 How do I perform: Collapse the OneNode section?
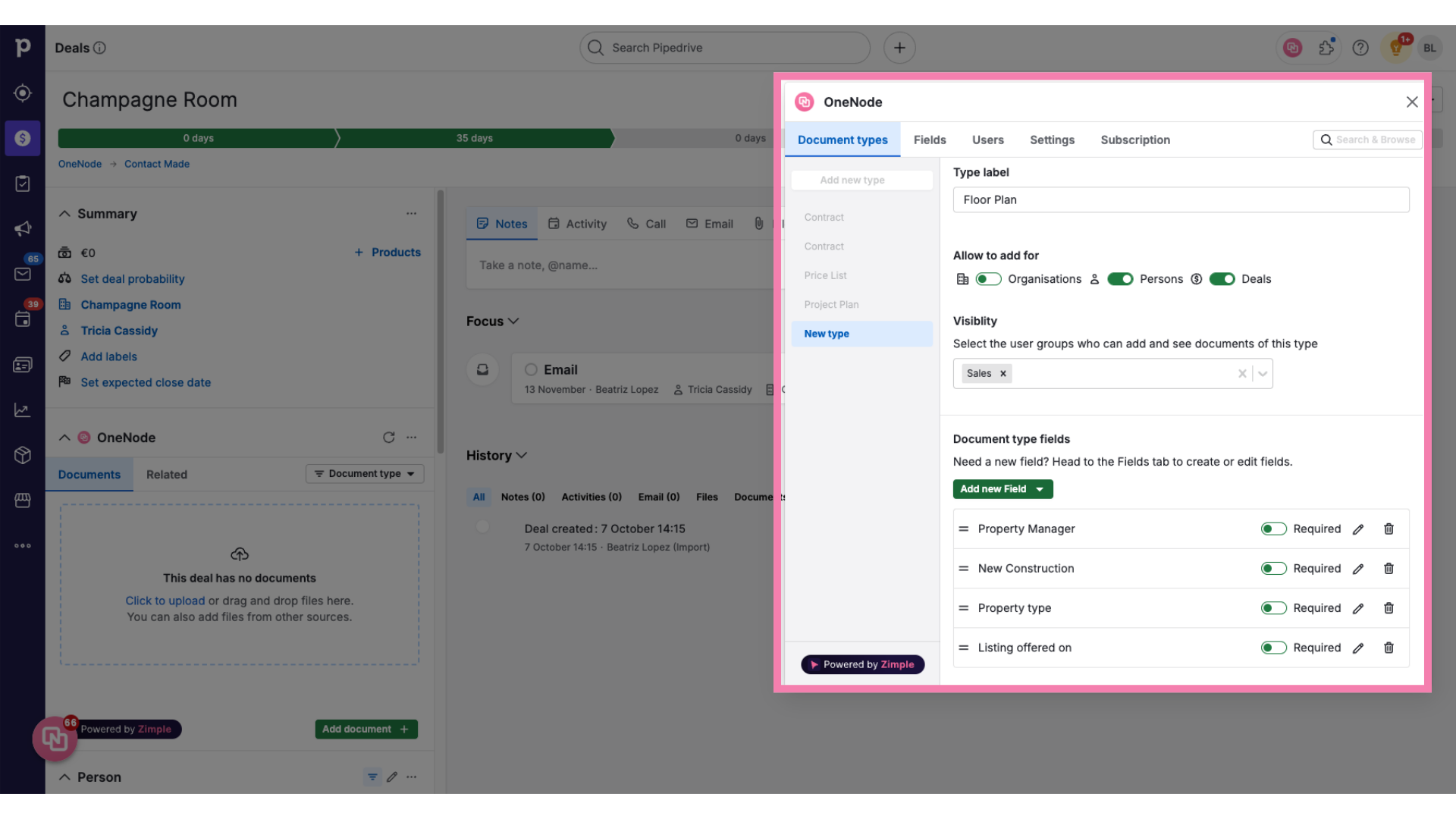pyautogui.click(x=64, y=438)
